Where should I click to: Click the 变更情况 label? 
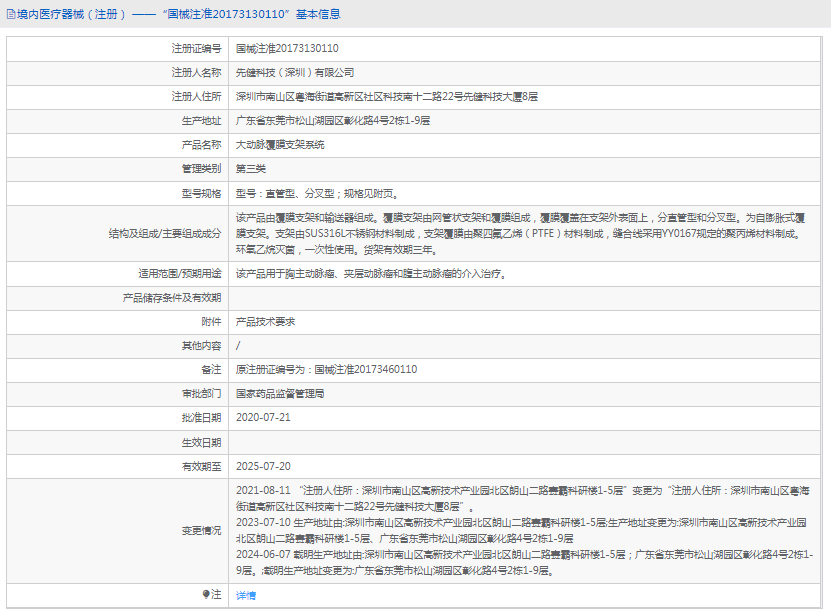point(201,530)
